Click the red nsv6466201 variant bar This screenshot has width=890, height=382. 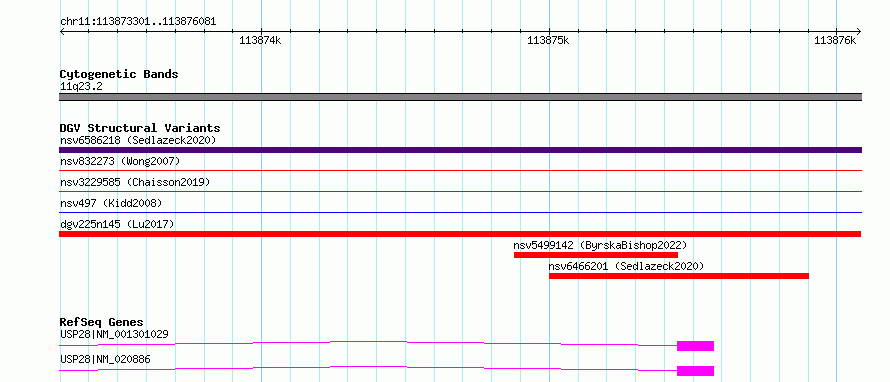tap(679, 276)
